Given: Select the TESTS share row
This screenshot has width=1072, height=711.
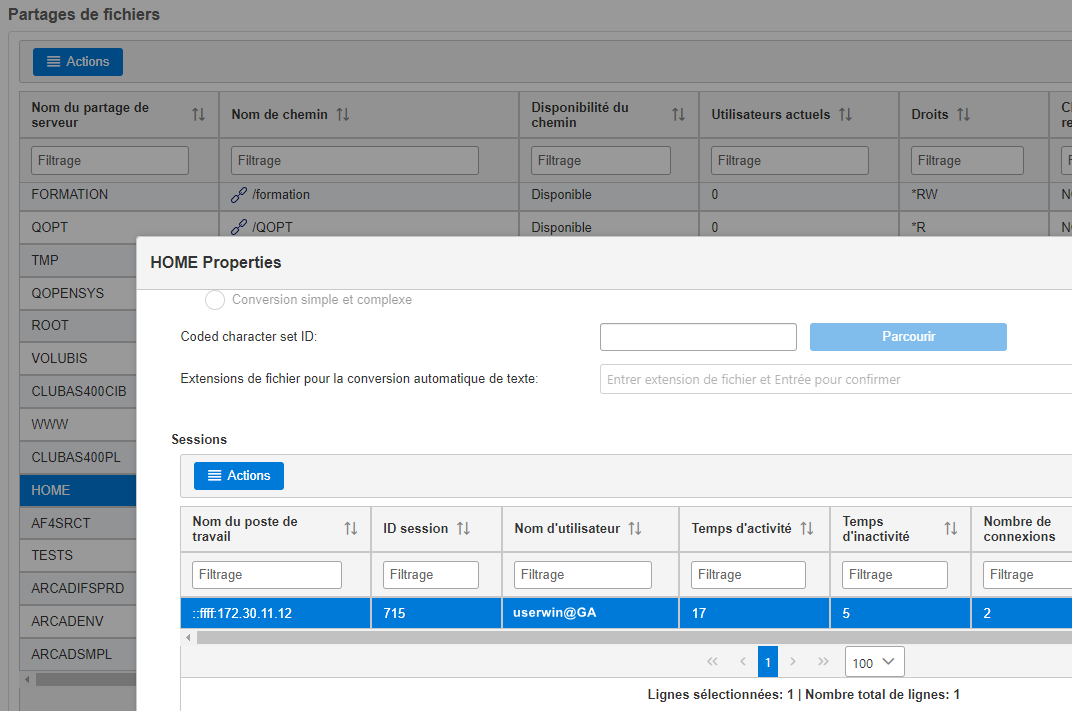Looking at the screenshot, I should (x=78, y=555).
